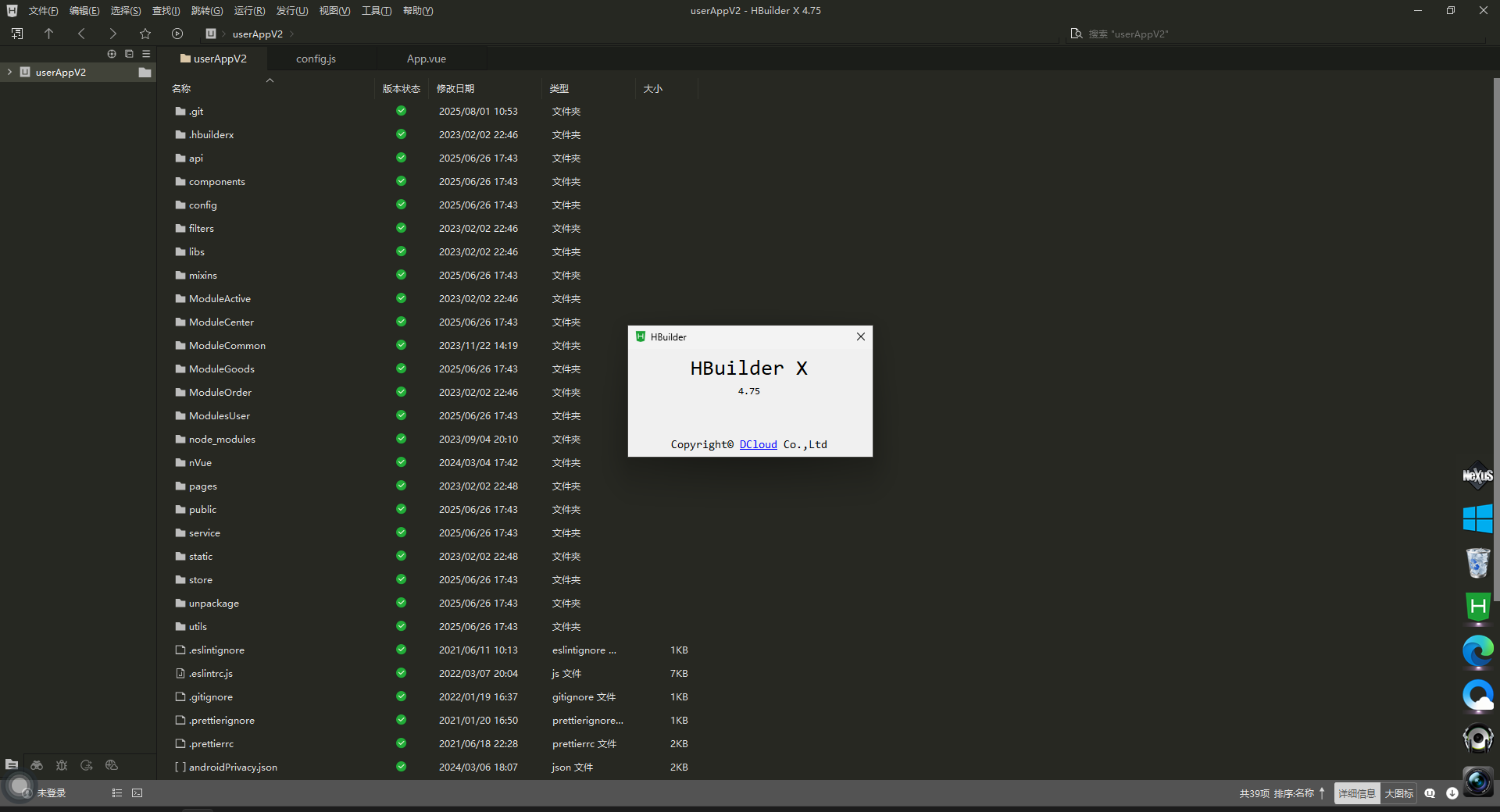Click the run play-circle icon in toolbar

177,34
